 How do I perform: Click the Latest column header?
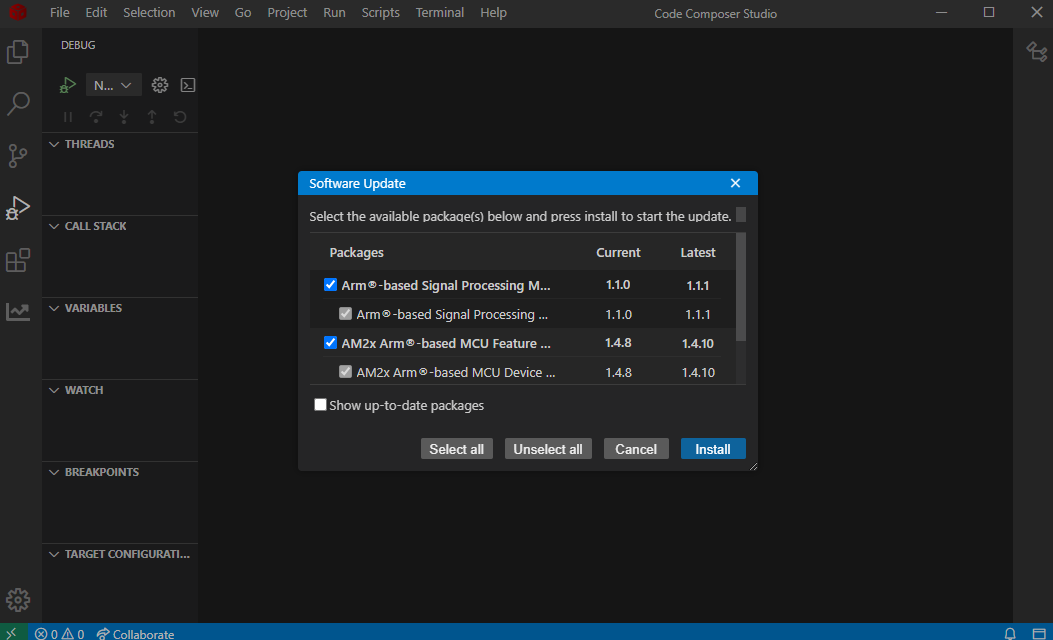point(698,253)
